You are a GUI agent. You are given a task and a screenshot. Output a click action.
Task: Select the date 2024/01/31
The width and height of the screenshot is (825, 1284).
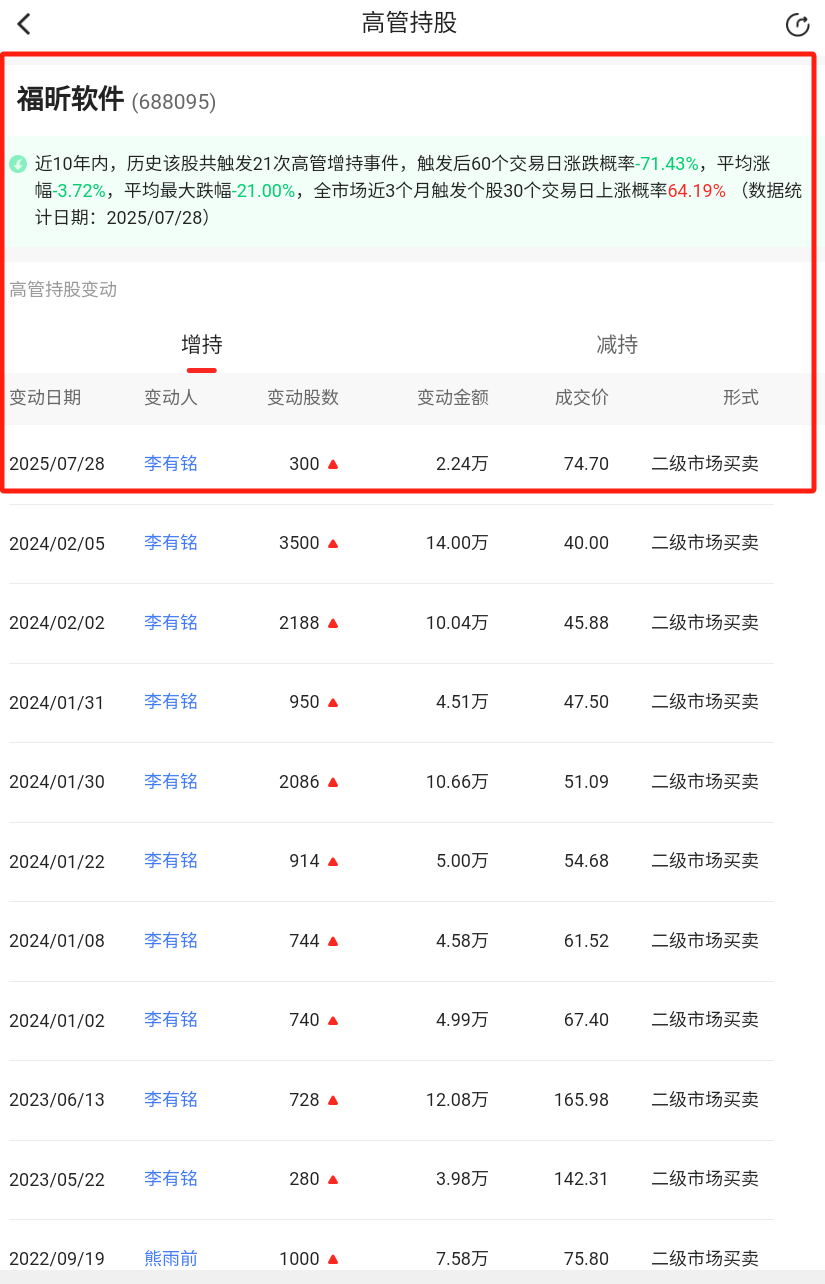pyautogui.click(x=57, y=702)
